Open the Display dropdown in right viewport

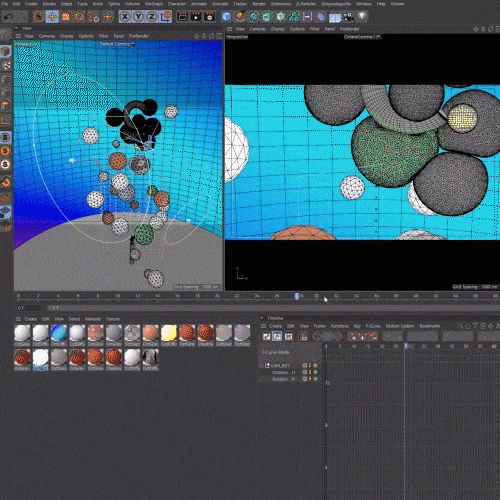click(x=278, y=29)
